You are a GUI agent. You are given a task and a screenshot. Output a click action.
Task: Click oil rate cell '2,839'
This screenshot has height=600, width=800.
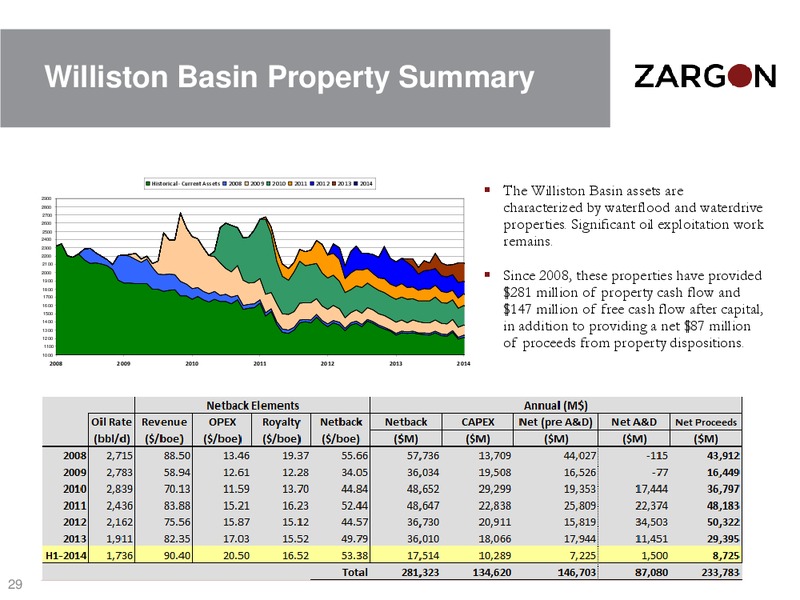point(119,489)
